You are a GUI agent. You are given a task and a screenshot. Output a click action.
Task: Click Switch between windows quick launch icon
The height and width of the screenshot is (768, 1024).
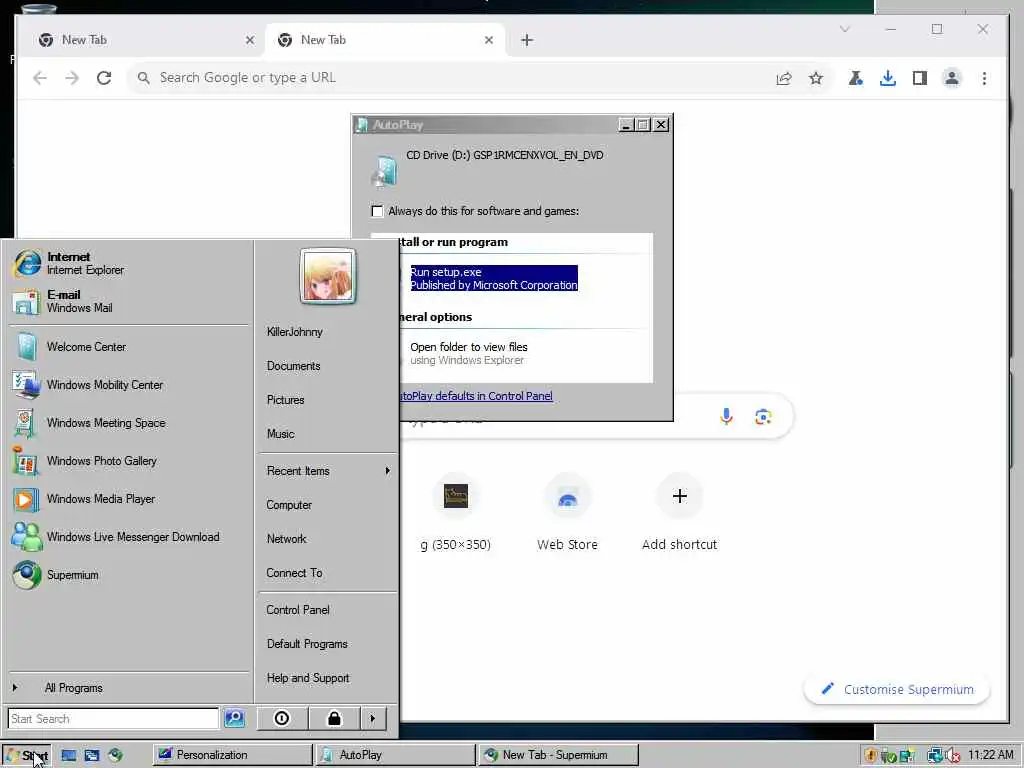click(x=92, y=756)
